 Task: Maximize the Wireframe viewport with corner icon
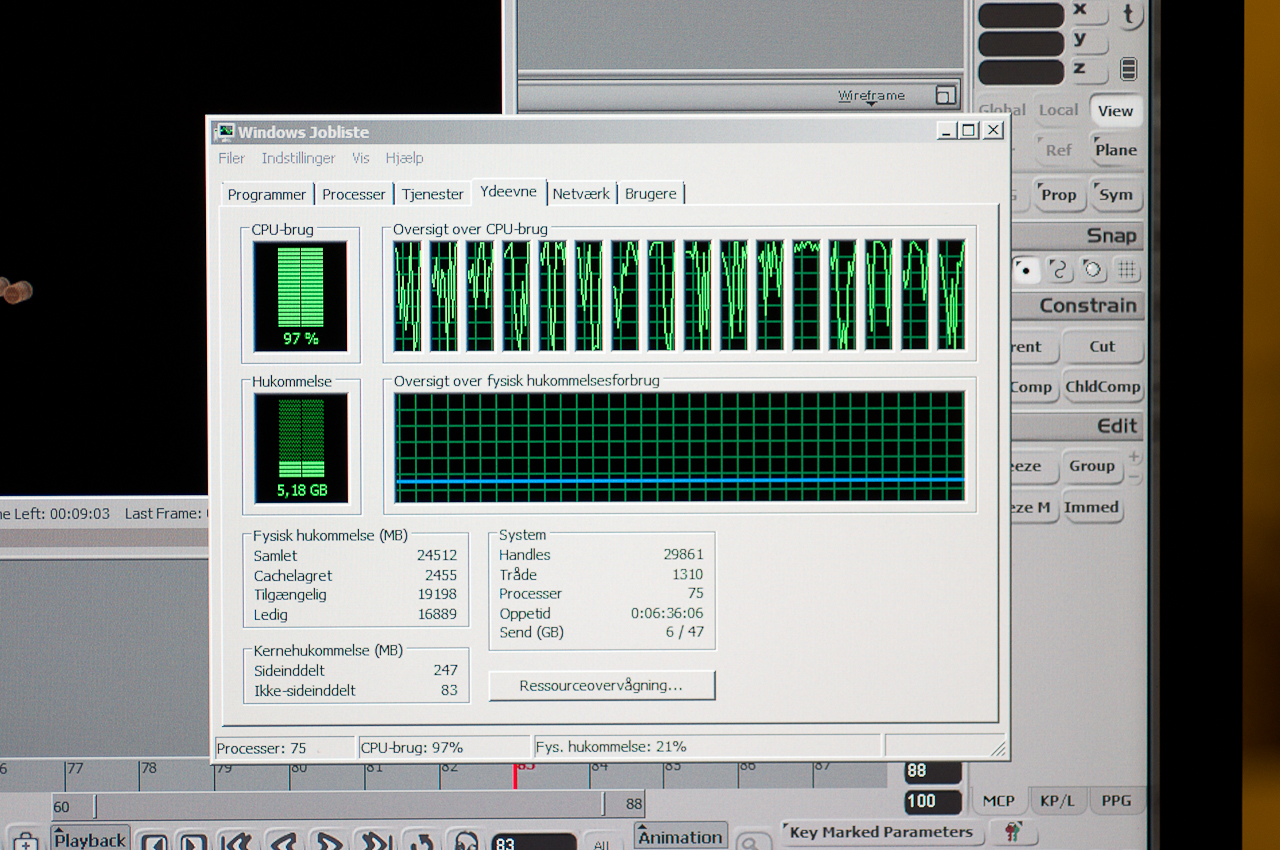click(946, 96)
